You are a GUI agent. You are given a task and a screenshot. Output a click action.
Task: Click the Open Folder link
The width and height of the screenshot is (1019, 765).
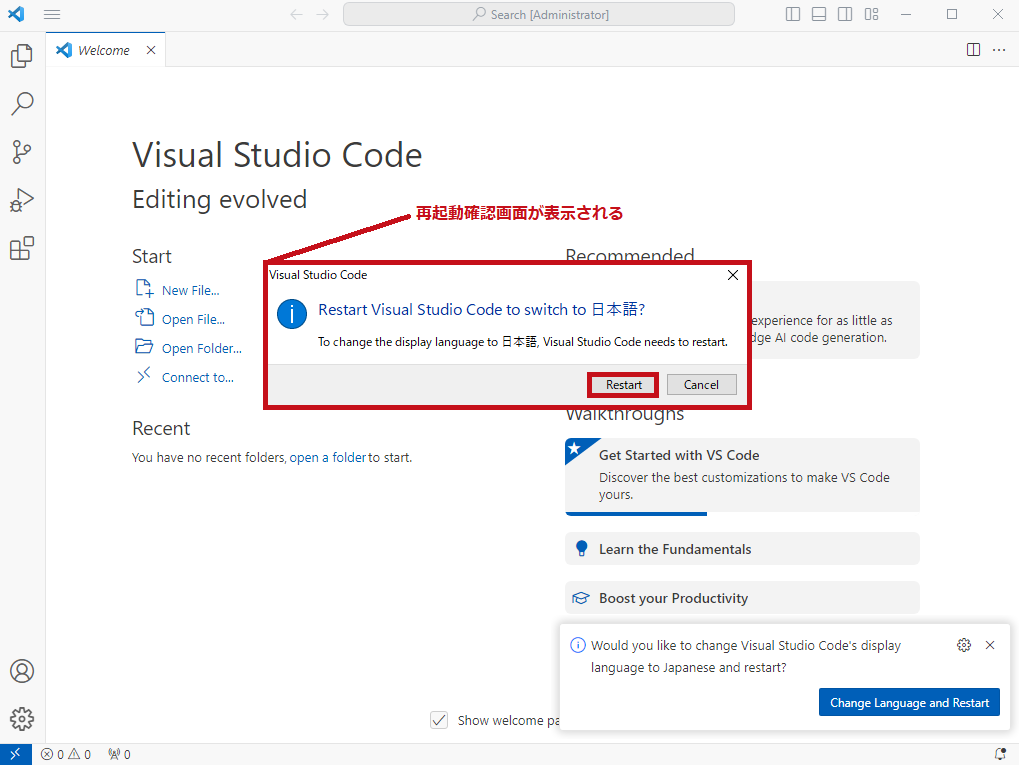coord(201,348)
